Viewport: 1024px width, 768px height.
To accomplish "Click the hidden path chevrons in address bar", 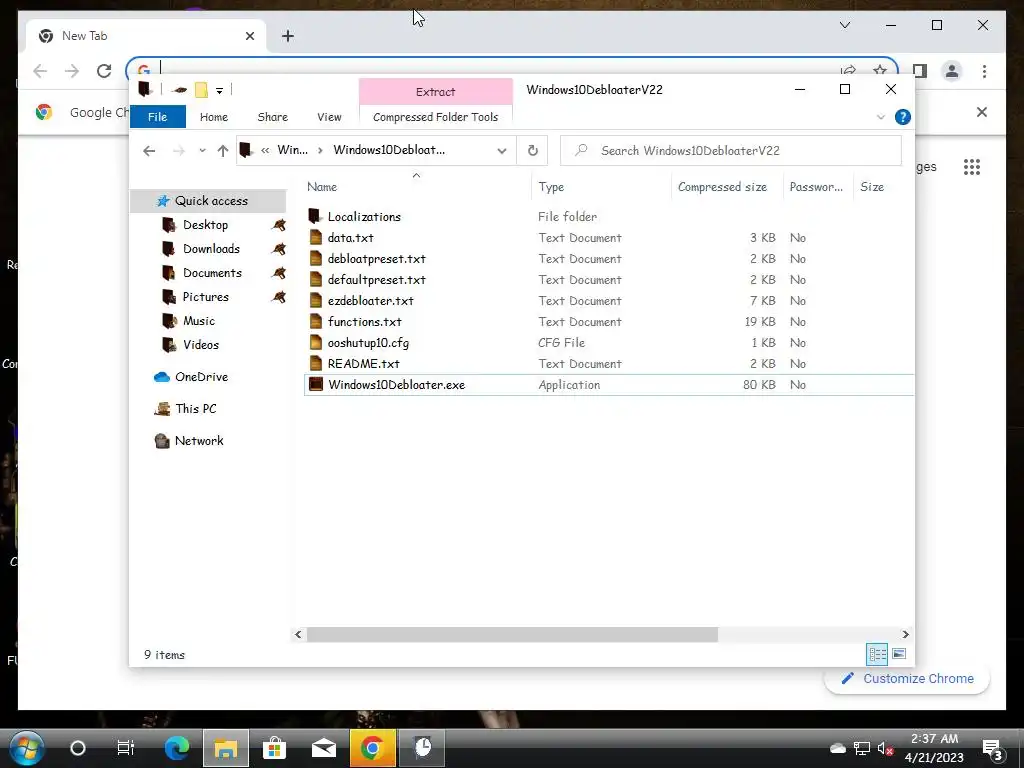I will [x=265, y=150].
